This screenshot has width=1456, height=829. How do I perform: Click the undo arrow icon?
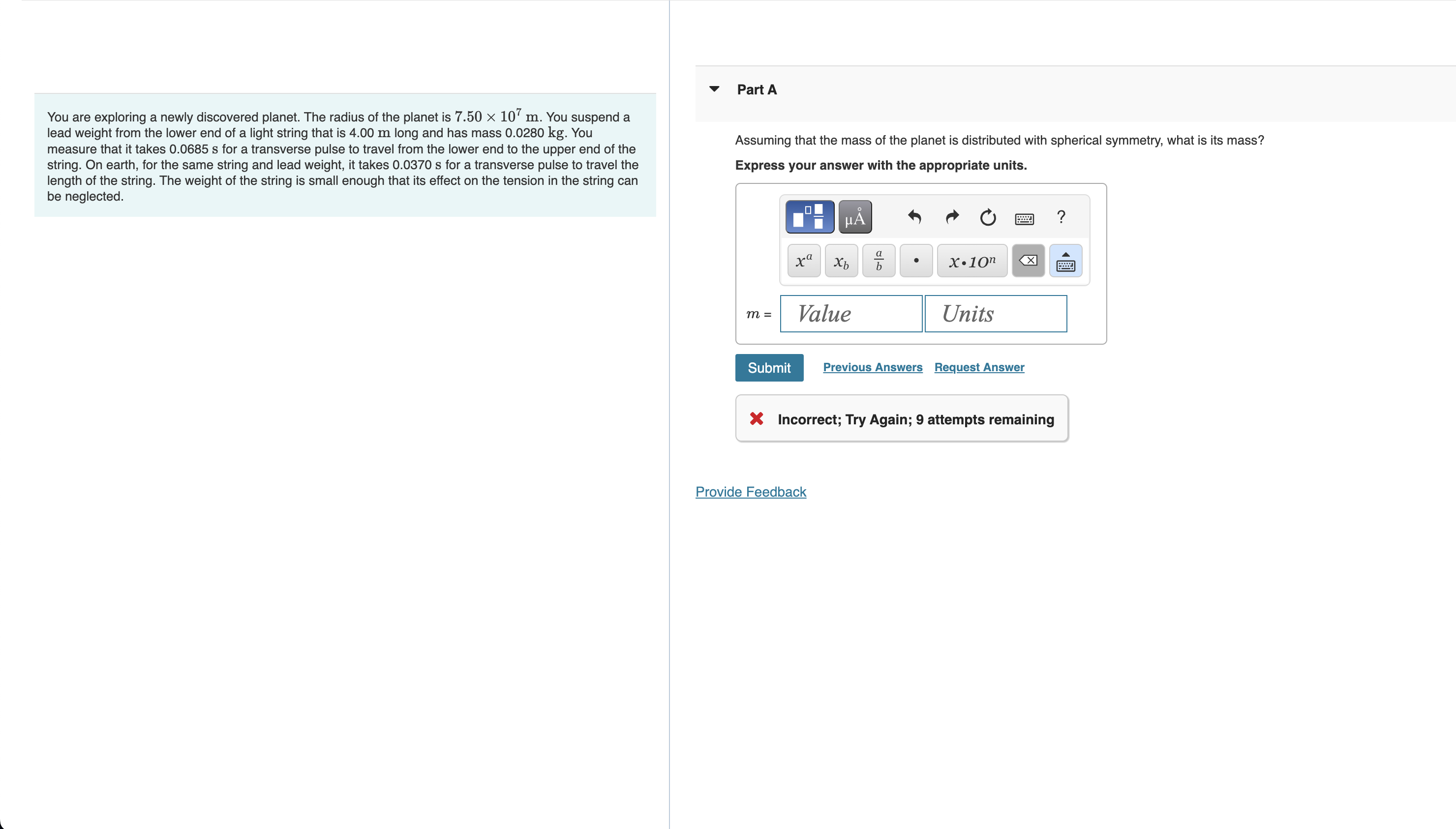point(914,217)
